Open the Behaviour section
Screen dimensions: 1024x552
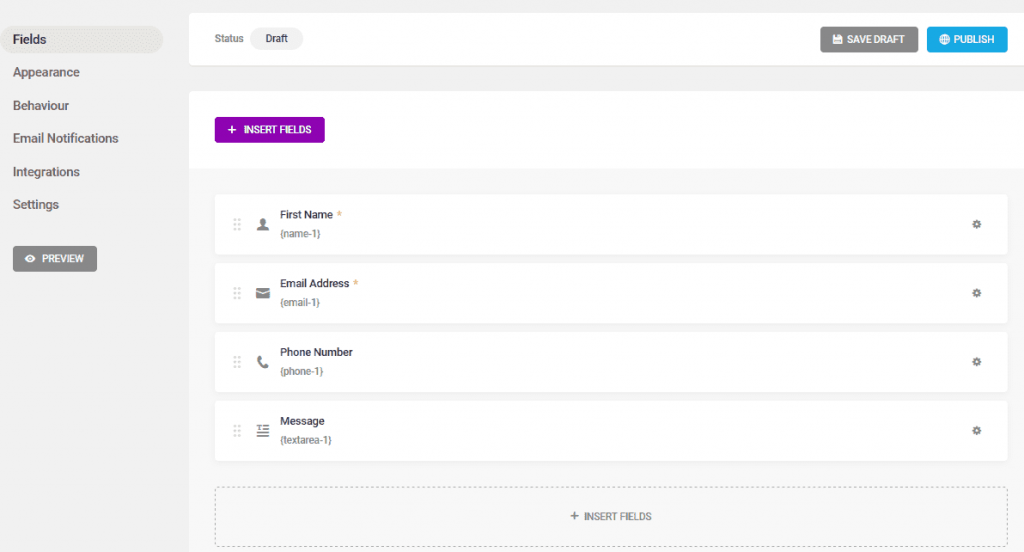pyautogui.click(x=41, y=105)
